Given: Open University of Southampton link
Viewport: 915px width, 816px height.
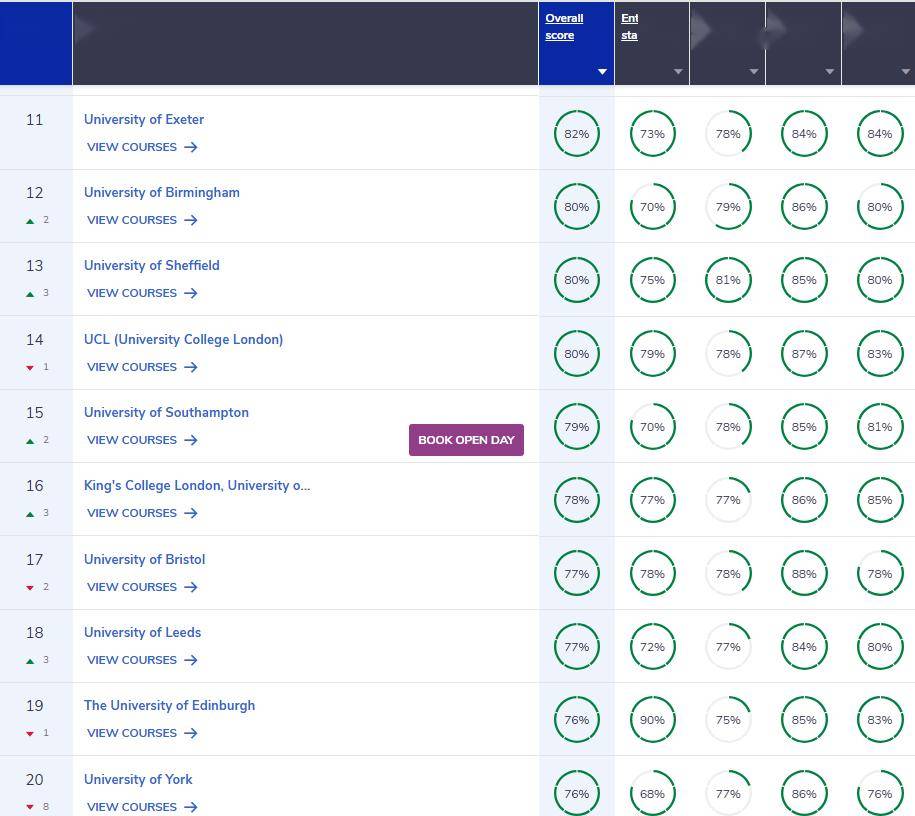Looking at the screenshot, I should tap(166, 412).
